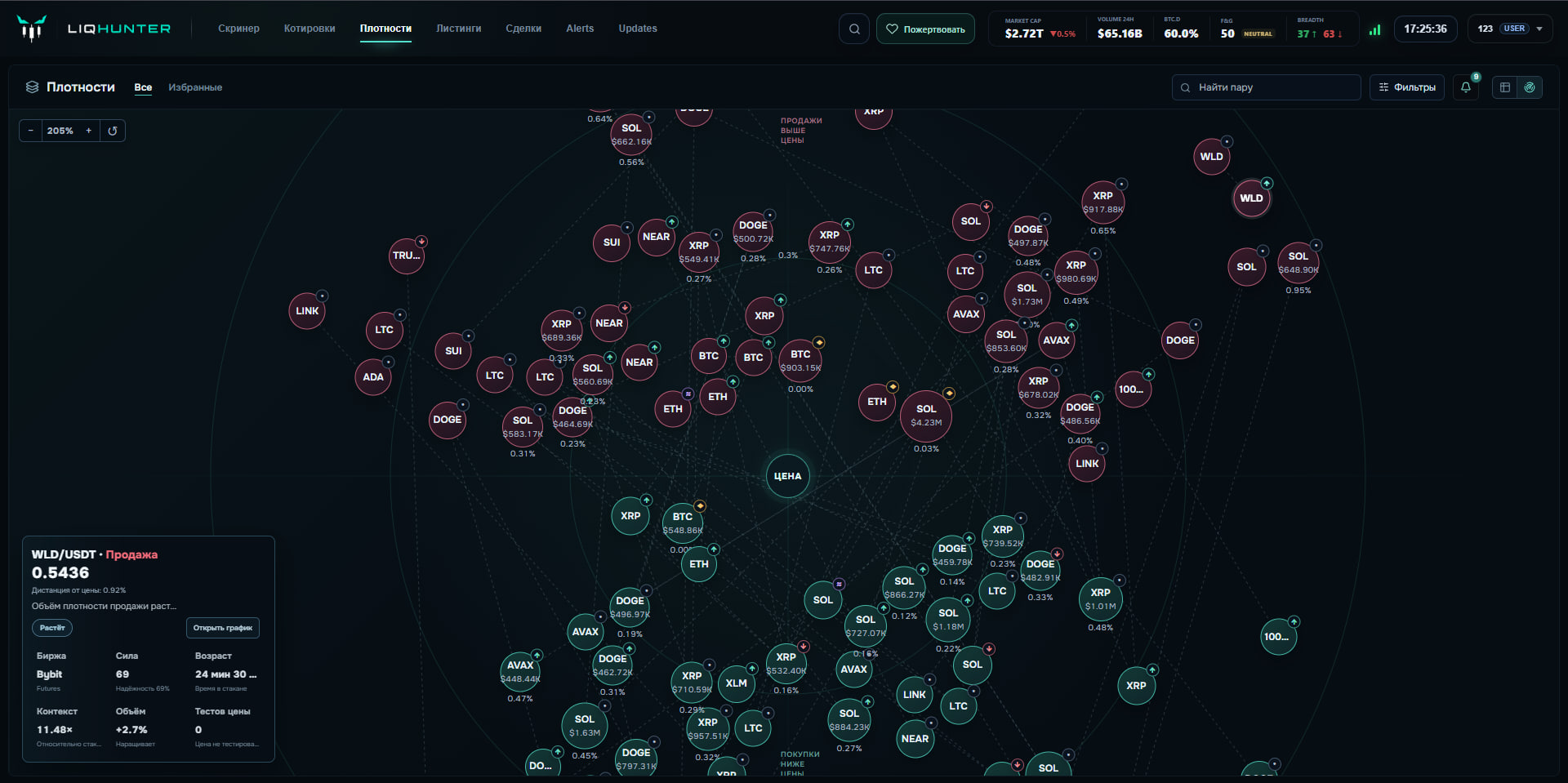Zoom in with the plus button
This screenshot has height=783, width=1568.
[89, 131]
